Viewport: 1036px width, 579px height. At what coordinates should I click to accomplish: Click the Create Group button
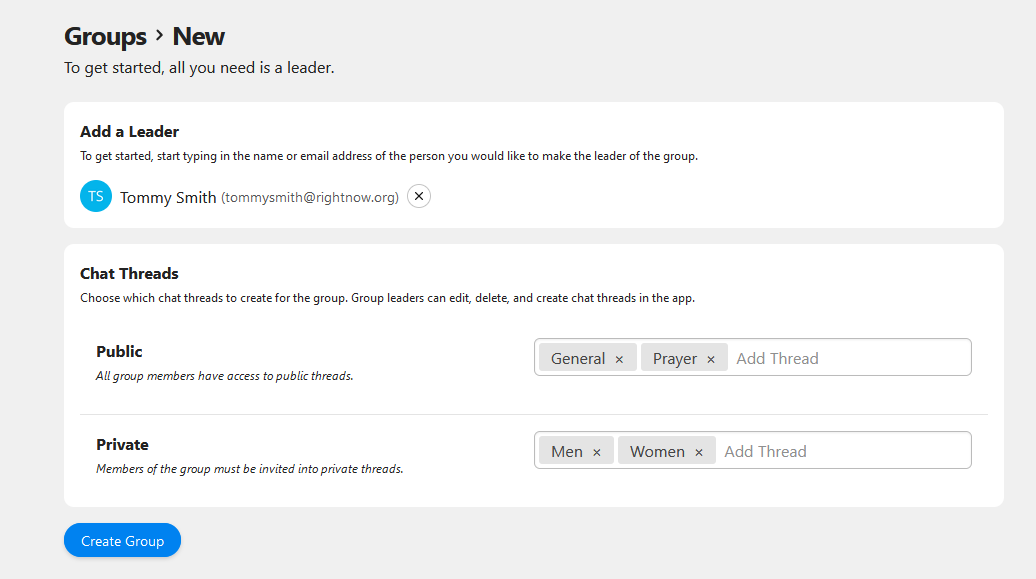[x=122, y=541]
